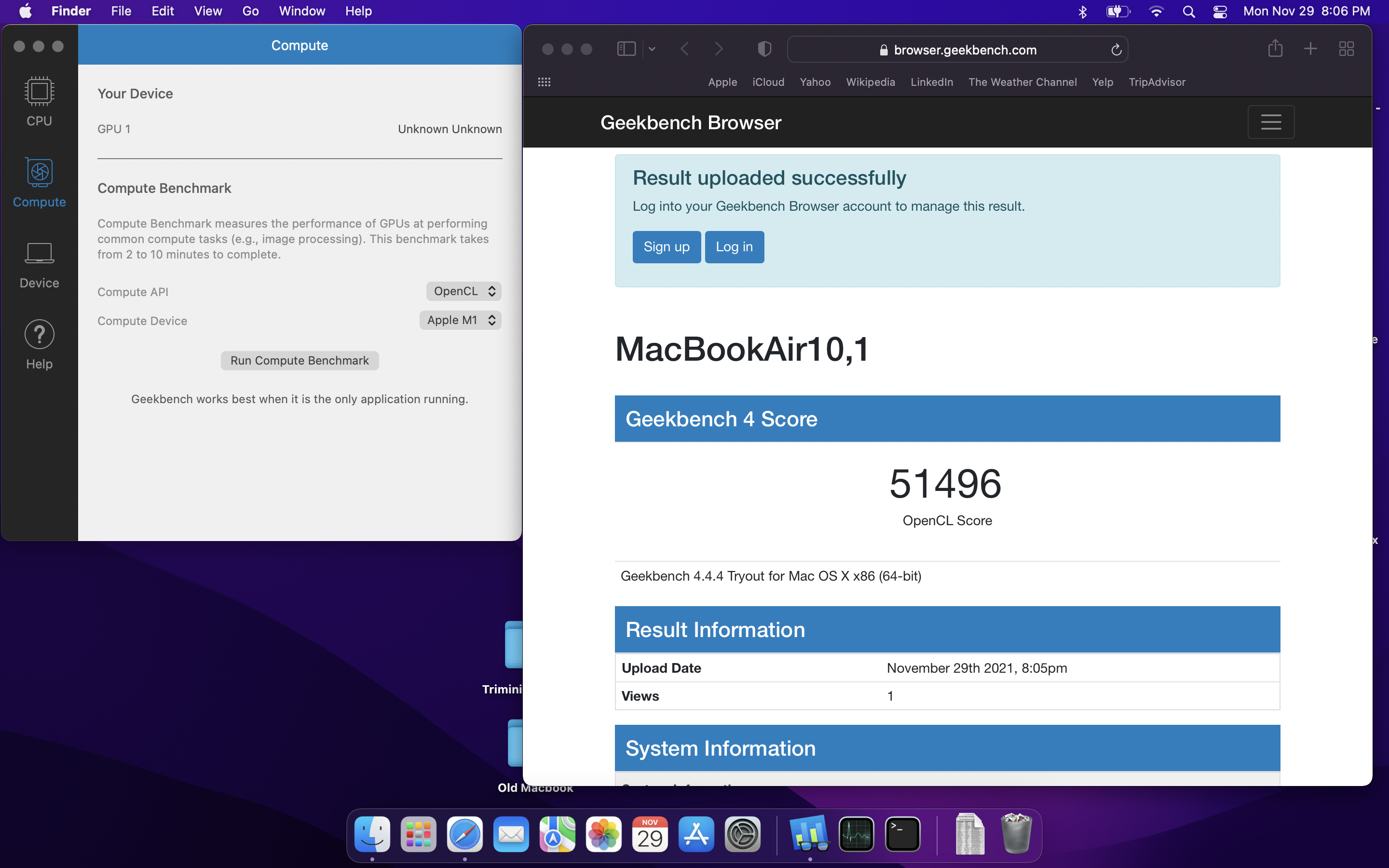
Task: Open the Edit menu
Action: tap(163, 11)
